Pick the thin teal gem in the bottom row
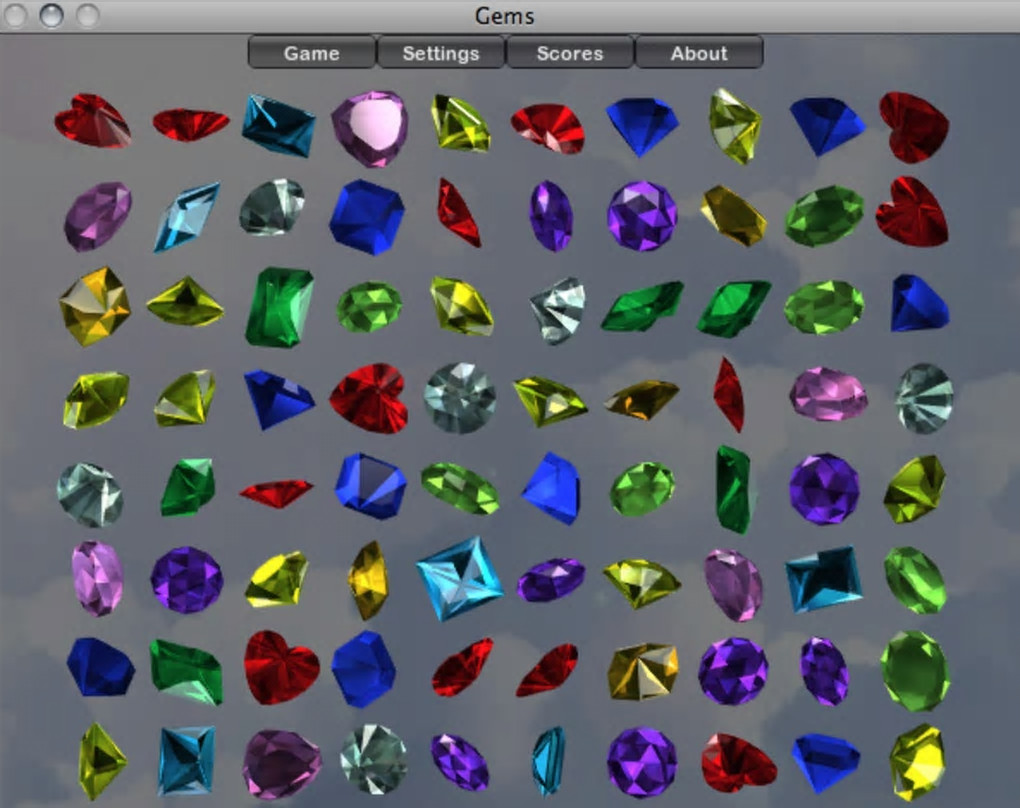Screen dimensions: 1020x808 (x=550, y=761)
